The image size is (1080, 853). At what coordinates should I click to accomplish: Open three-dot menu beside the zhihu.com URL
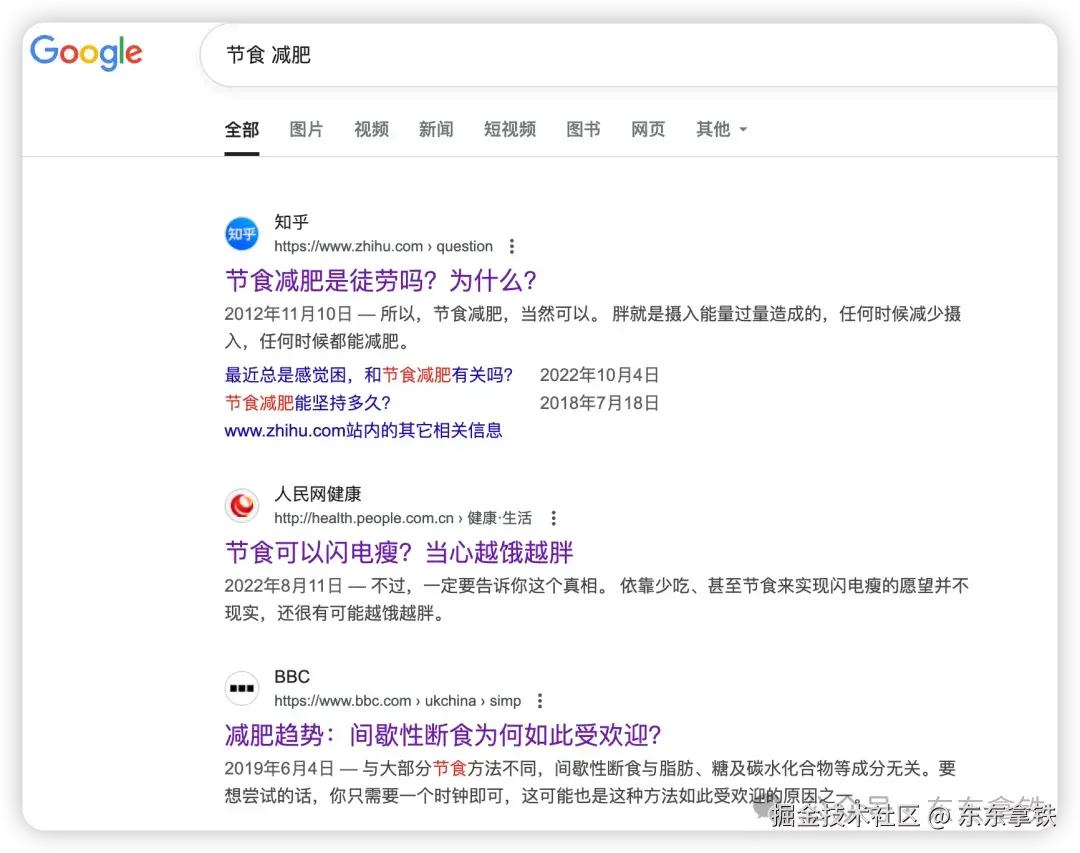click(x=512, y=246)
